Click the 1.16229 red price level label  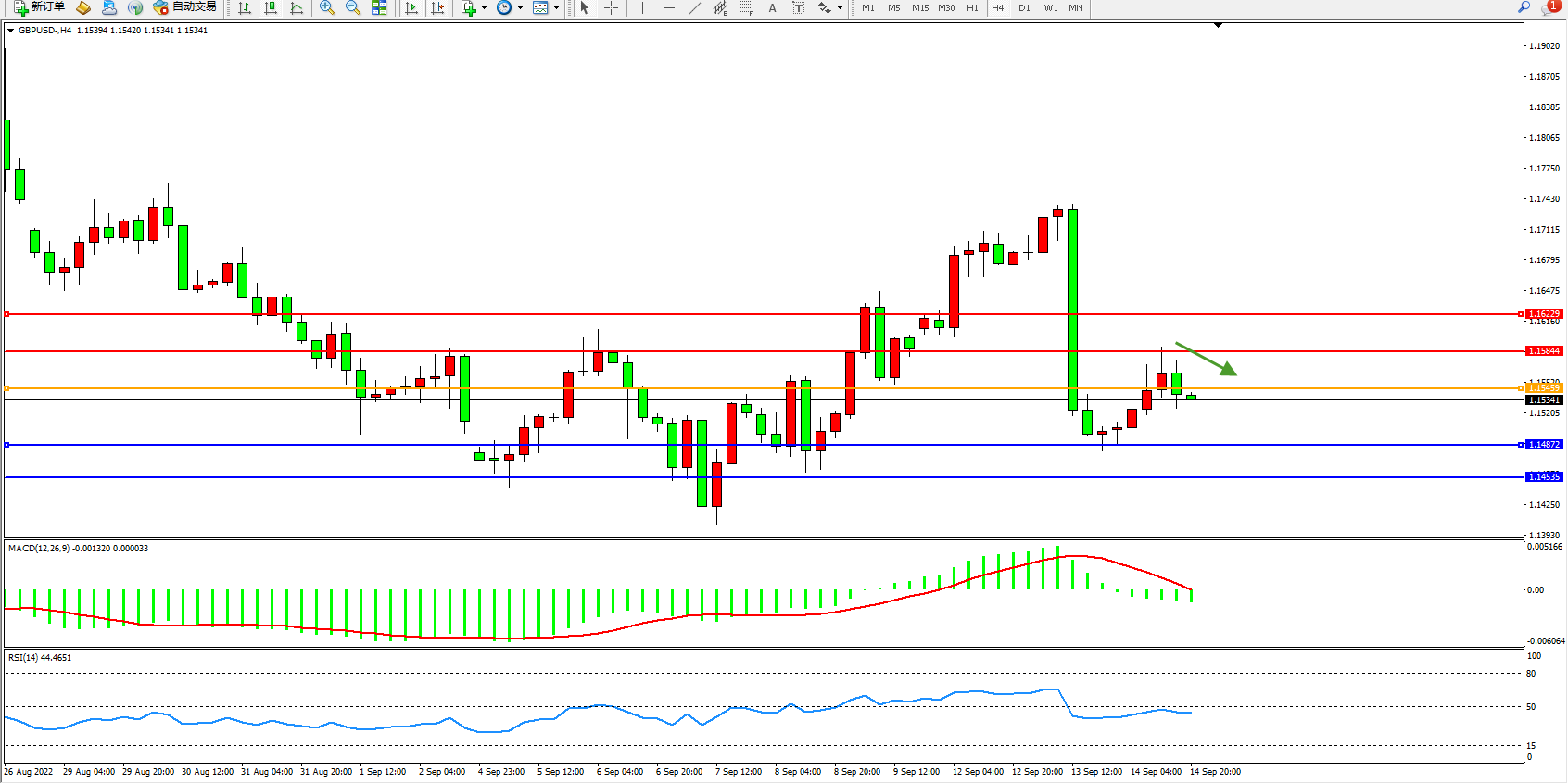click(1544, 314)
